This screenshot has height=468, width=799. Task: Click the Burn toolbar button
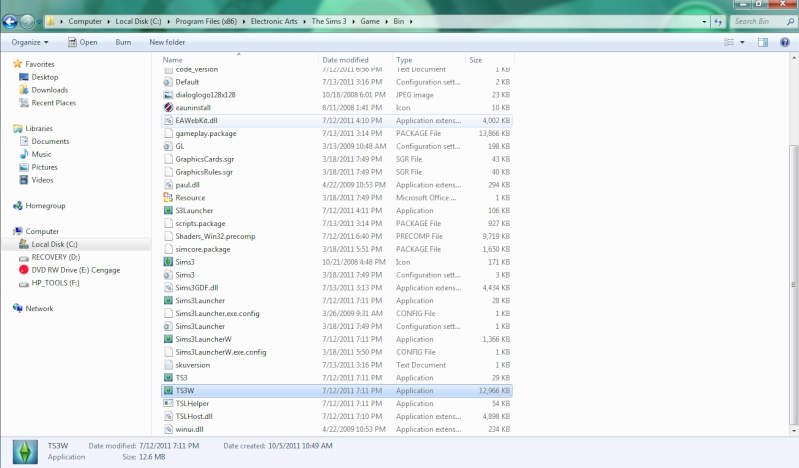coord(123,42)
